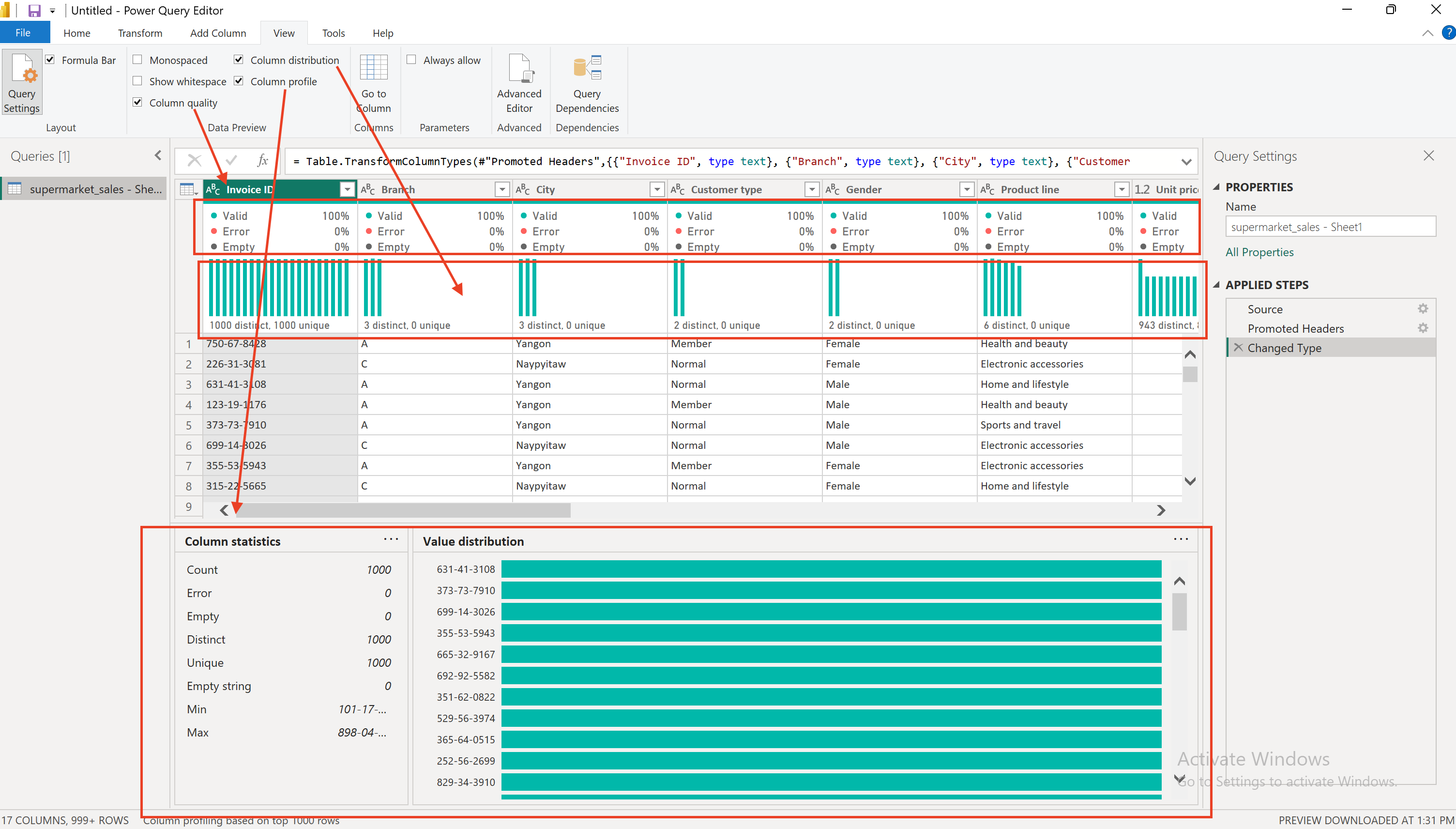Screen dimensions: 1456x829
Task: Click scroll down arrow in data grid
Action: point(1190,481)
